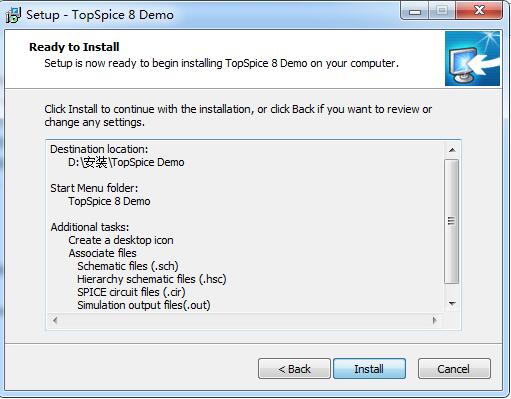The width and height of the screenshot is (511, 399).
Task: Select the Start Menu folder 'TopSpice 8 Demo' line
Action: (109, 201)
